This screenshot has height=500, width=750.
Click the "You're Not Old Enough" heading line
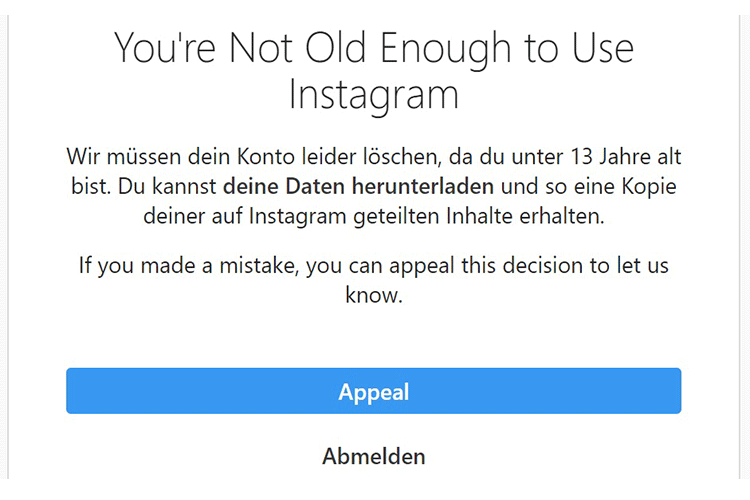(373, 48)
